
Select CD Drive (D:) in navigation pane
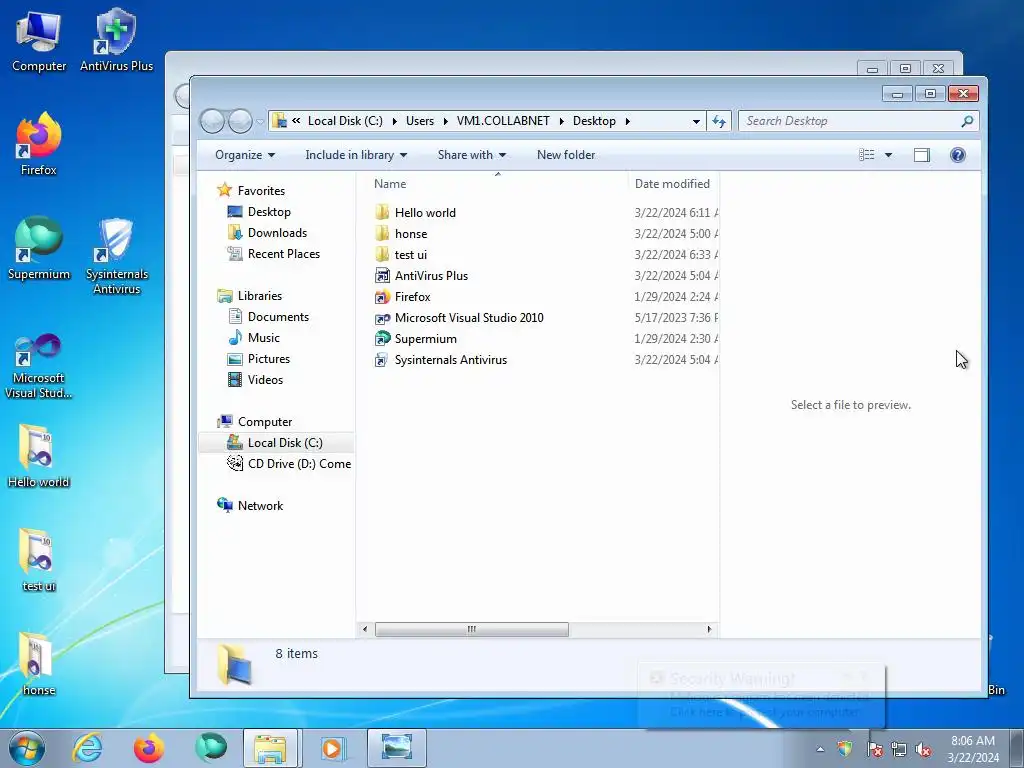tap(299, 464)
